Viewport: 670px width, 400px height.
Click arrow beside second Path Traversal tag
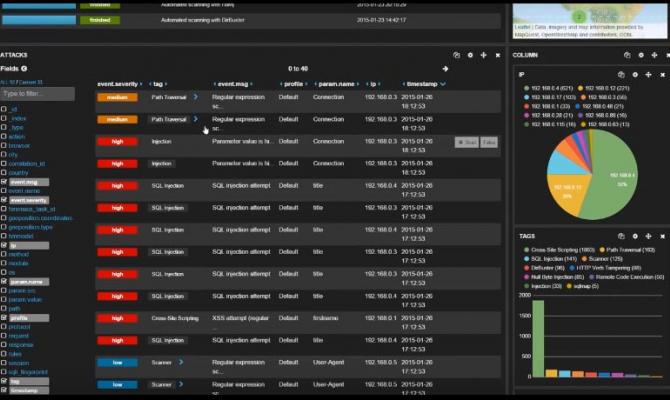[x=195, y=119]
